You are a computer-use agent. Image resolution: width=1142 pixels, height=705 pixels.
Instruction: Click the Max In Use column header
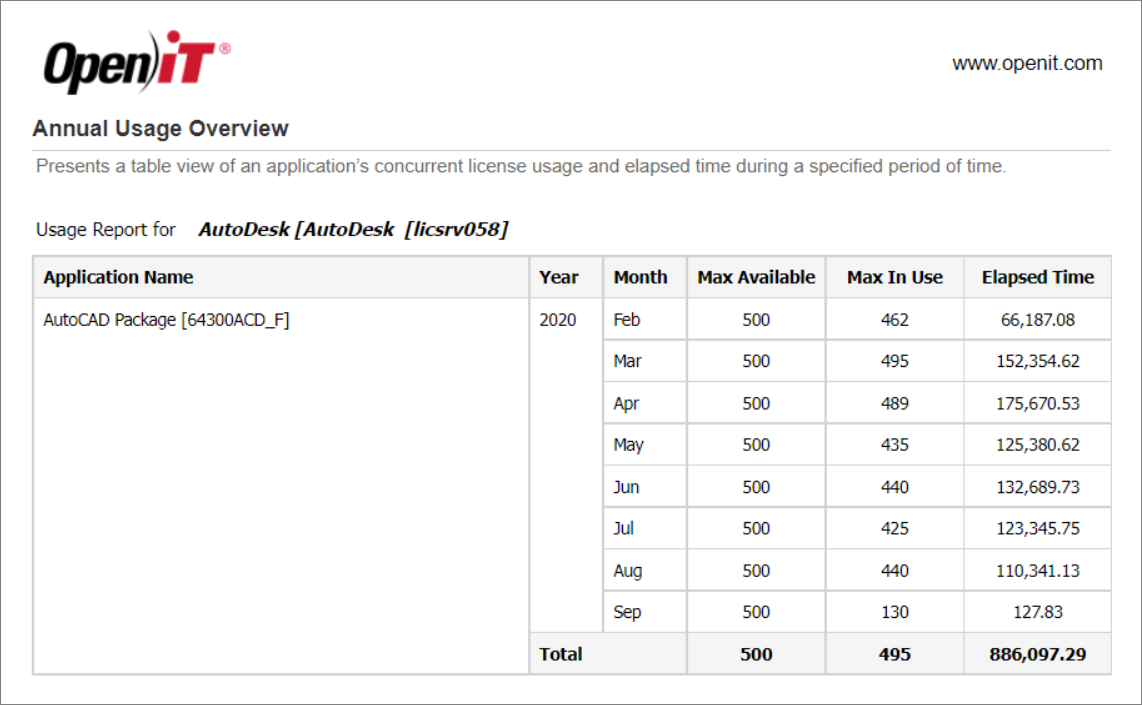(x=894, y=277)
